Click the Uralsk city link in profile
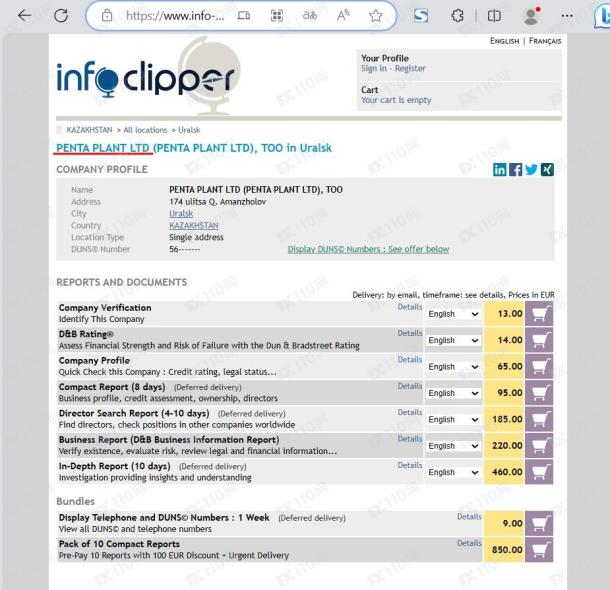610x590 pixels. click(181, 214)
